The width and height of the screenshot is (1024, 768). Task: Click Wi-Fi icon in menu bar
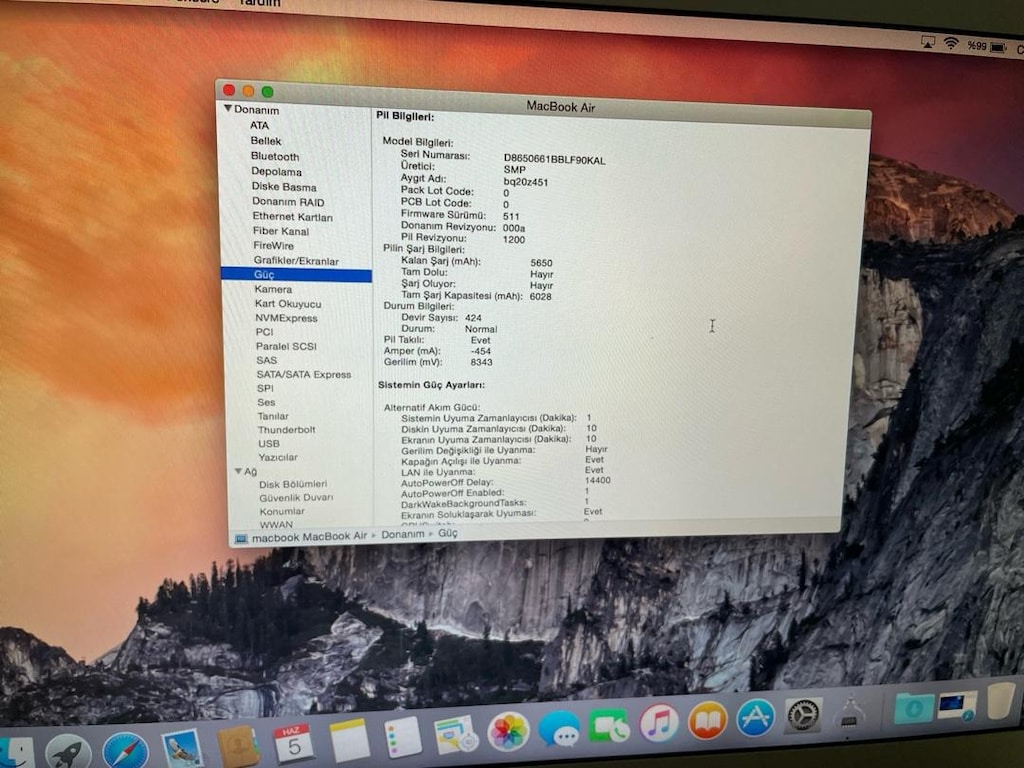coord(951,43)
